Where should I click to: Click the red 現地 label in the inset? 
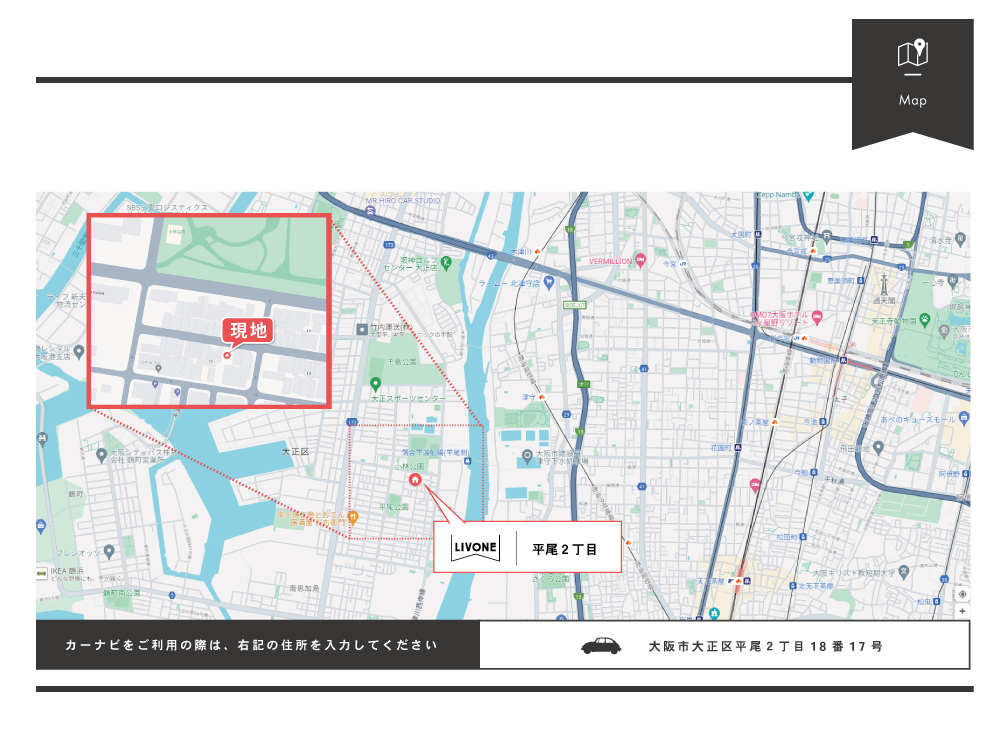[249, 331]
